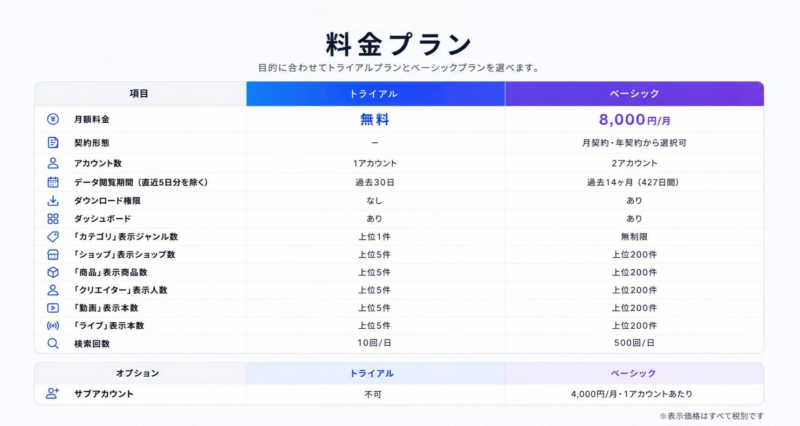
Task: Click the サブアカウント row label
Action: click(x=104, y=394)
